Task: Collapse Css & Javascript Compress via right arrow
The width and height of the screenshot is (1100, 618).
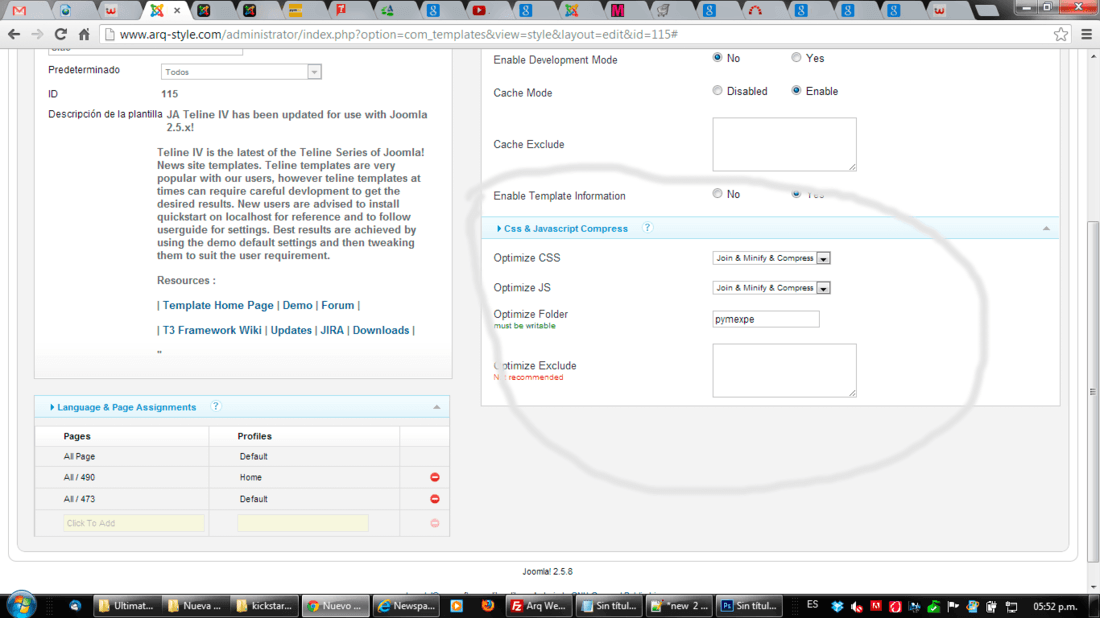Action: coord(1046,229)
